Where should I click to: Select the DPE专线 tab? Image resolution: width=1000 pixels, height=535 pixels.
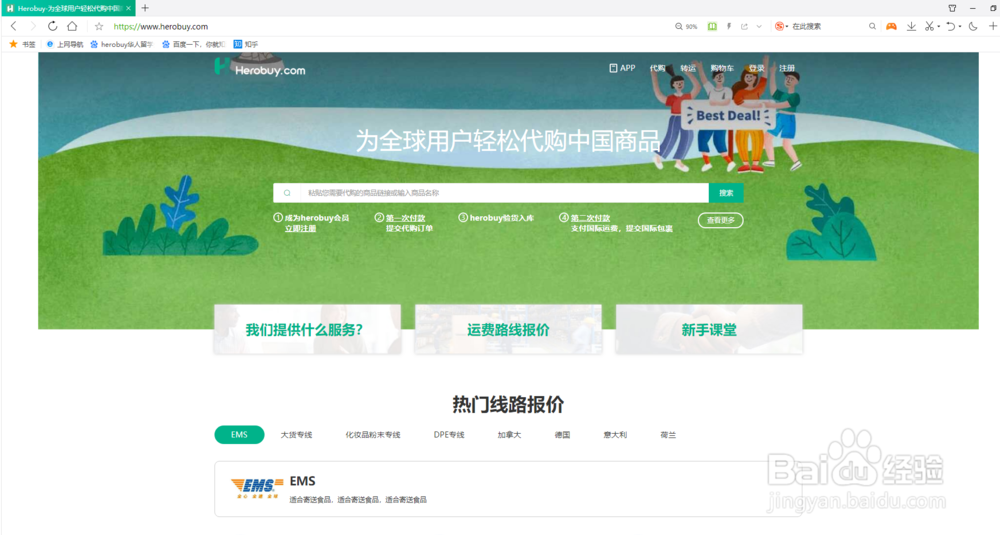pyautogui.click(x=449, y=435)
